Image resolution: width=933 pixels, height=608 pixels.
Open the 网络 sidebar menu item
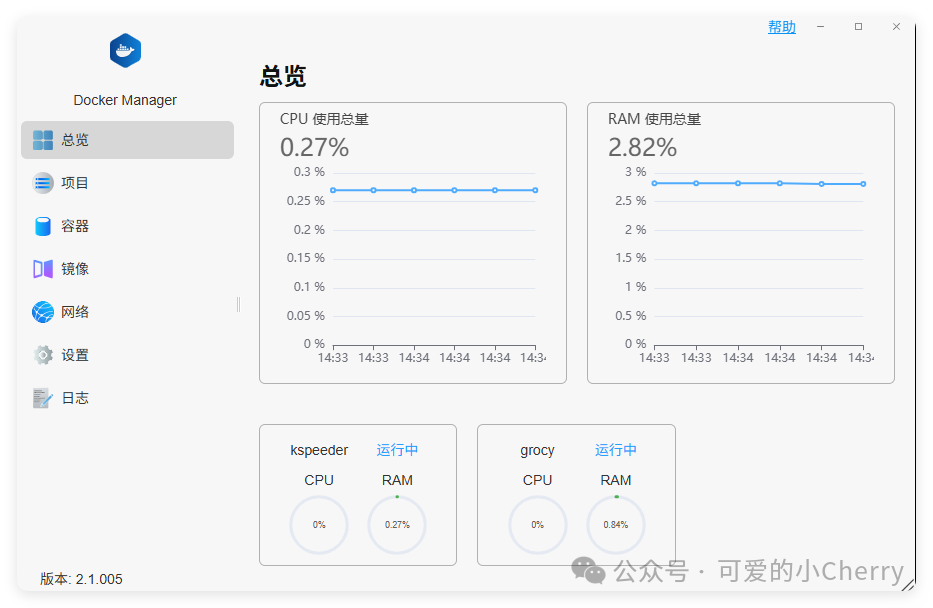point(127,312)
